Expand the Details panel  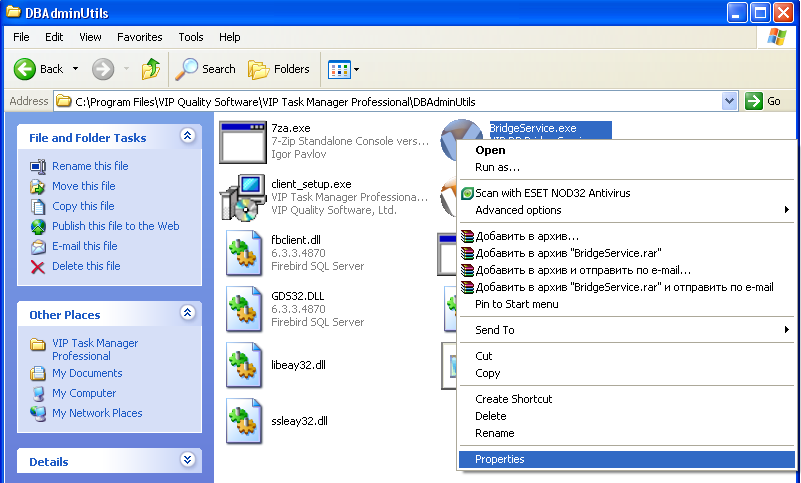coord(187,461)
